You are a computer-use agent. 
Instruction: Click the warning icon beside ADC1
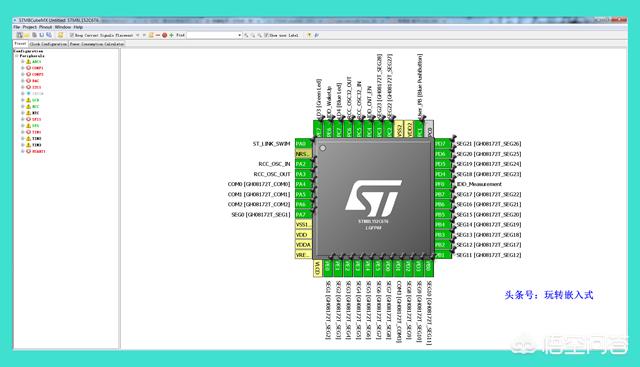tap(28, 62)
